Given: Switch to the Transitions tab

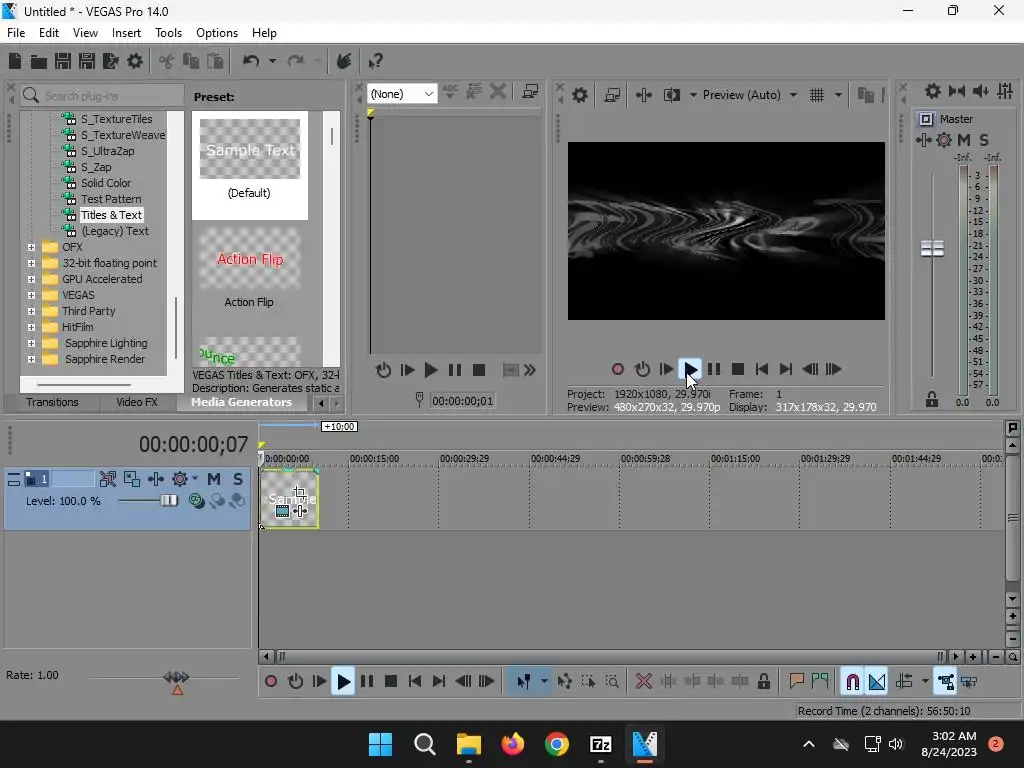Looking at the screenshot, I should (52, 402).
